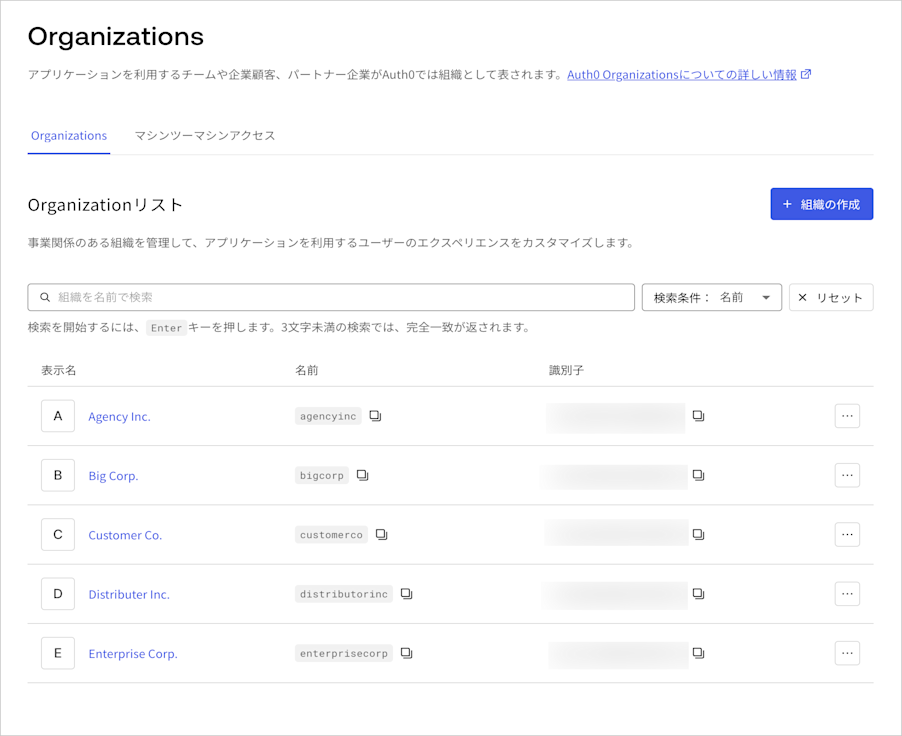The height and width of the screenshot is (736, 902).
Task: Copy the identifier for Customer Co.
Action: click(698, 534)
